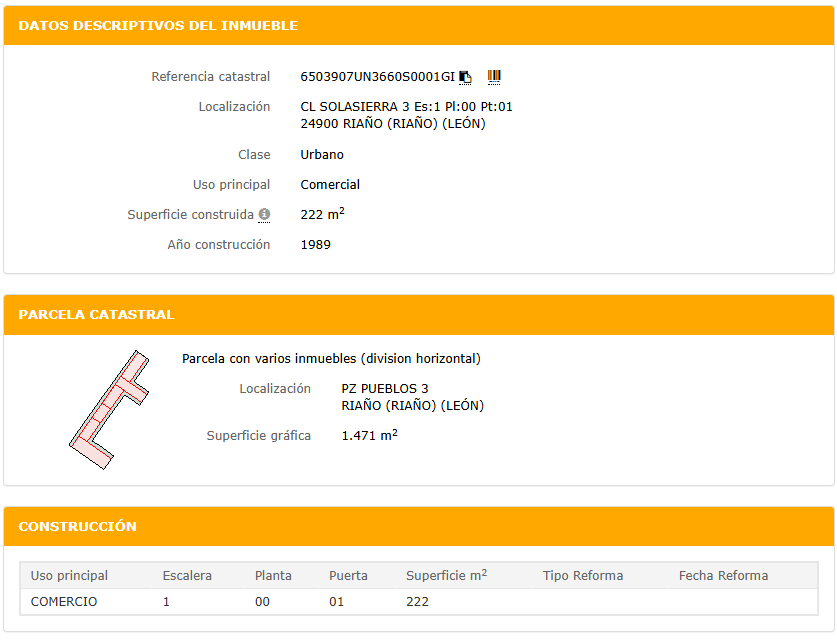Click the COMERCIO cell in construction table
The image size is (837, 641).
pyautogui.click(x=64, y=602)
